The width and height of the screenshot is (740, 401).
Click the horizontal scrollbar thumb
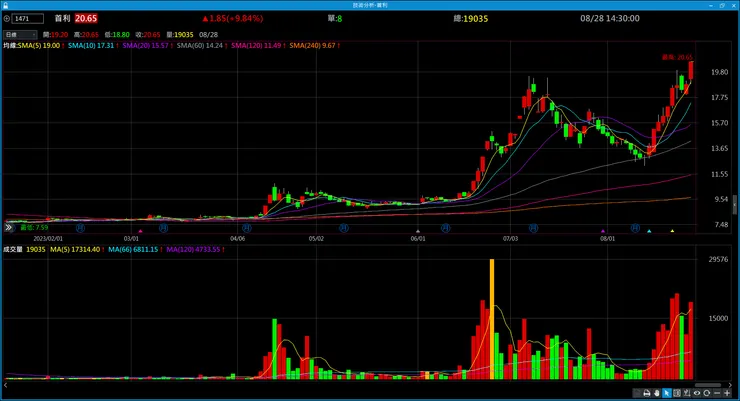[x=708, y=385]
